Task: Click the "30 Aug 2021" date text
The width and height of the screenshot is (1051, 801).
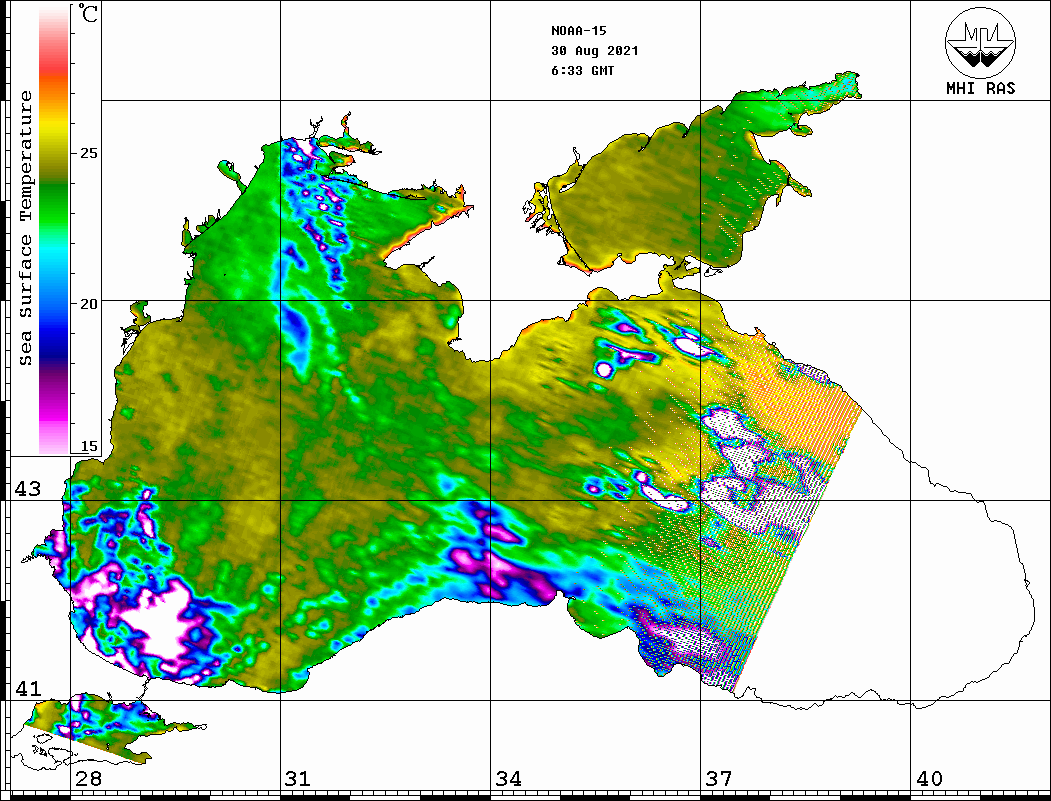Action: [595, 51]
